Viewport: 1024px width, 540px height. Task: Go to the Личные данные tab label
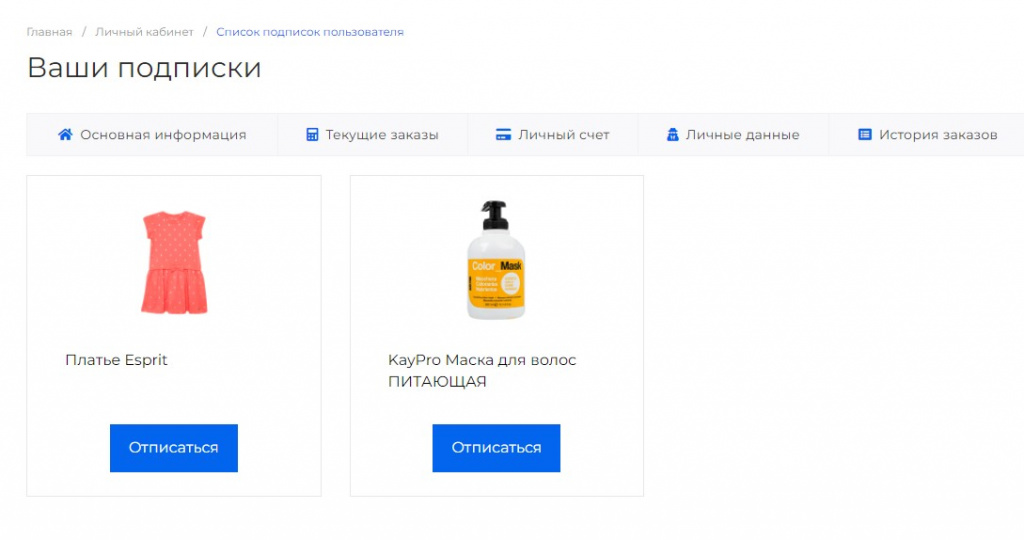(x=742, y=135)
